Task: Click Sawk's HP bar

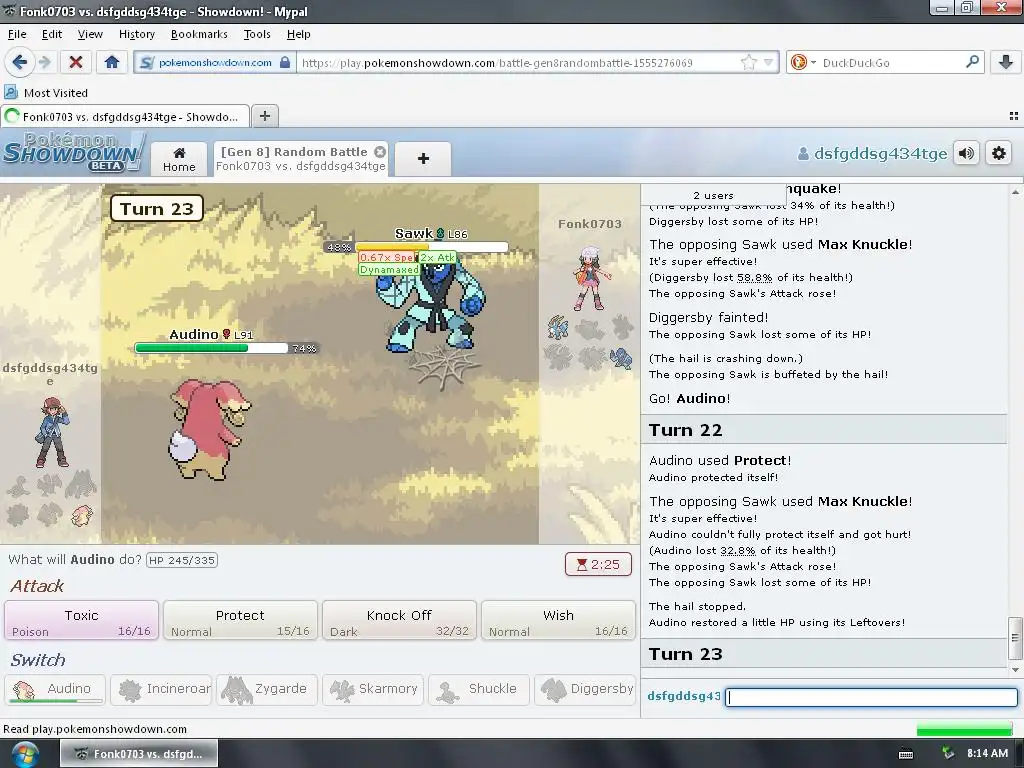Action: 431,247
